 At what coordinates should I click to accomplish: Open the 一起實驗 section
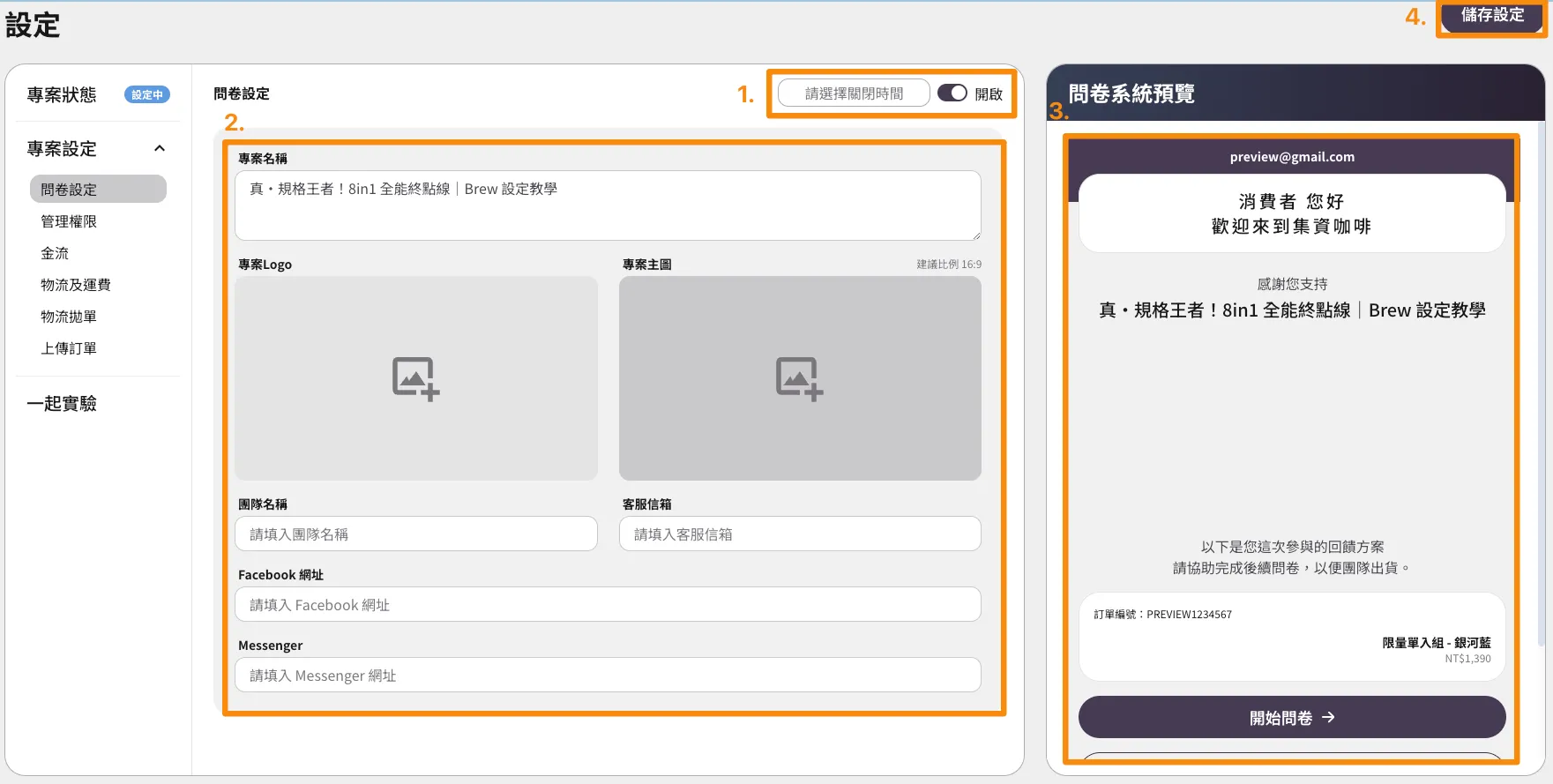click(62, 404)
